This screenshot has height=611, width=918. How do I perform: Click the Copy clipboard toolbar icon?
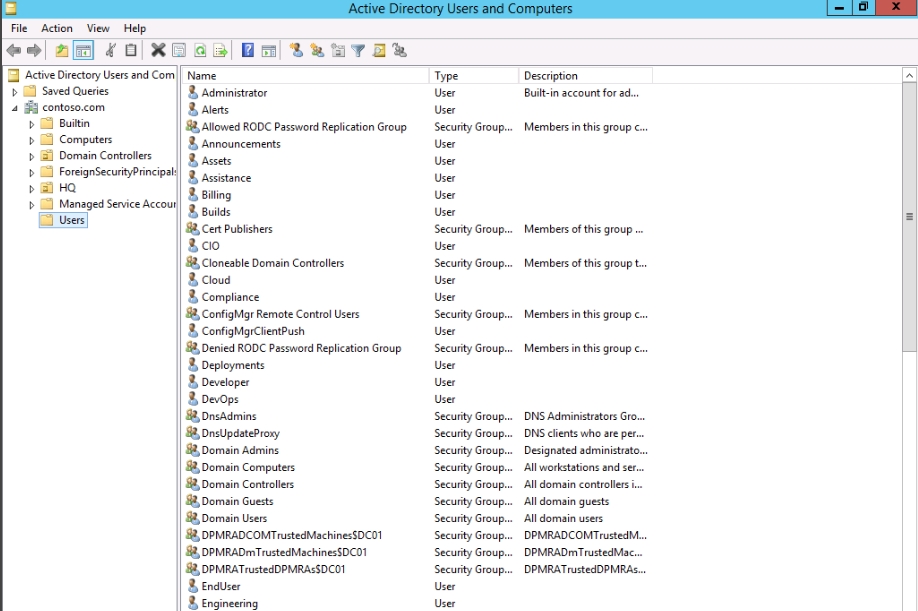point(131,51)
